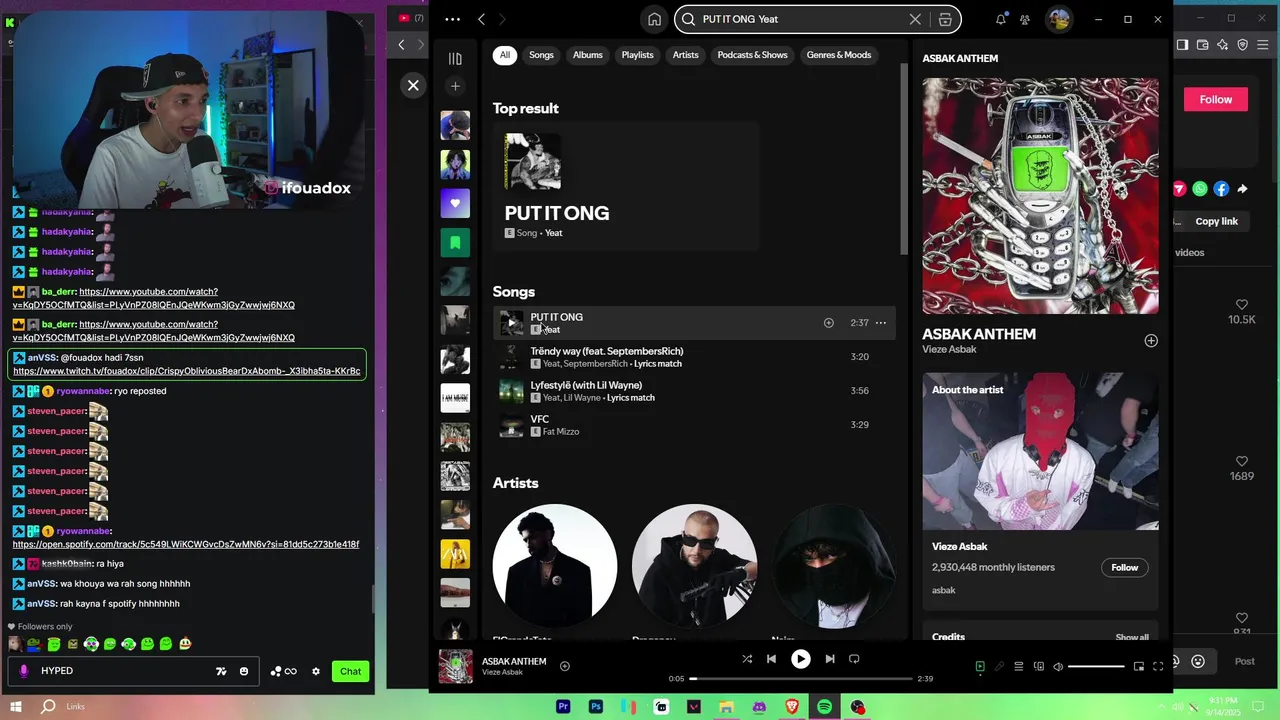The image size is (1280, 720).
Task: Open Premiere Pro from the taskbar
Action: point(563,707)
